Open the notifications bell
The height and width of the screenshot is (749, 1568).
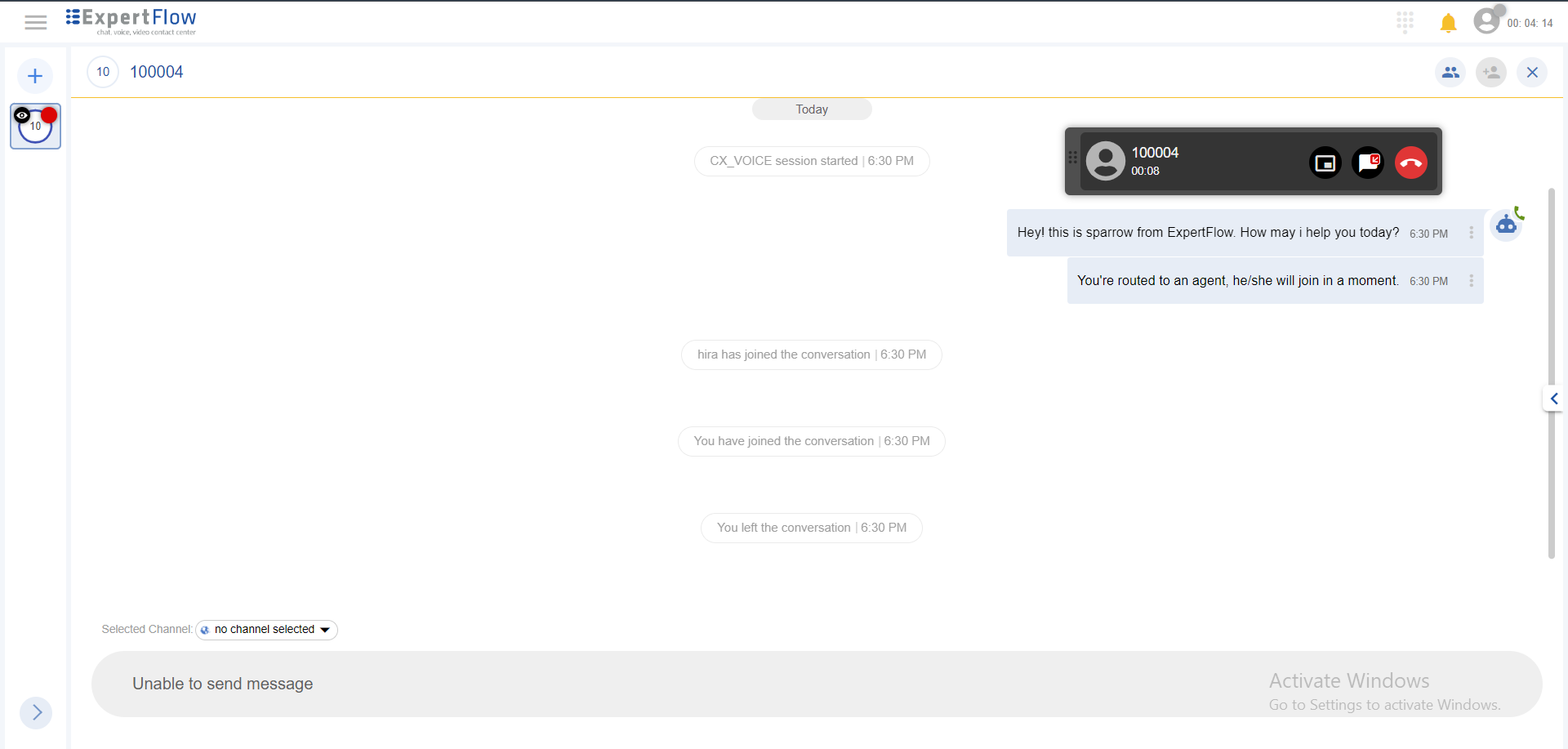tap(1448, 22)
